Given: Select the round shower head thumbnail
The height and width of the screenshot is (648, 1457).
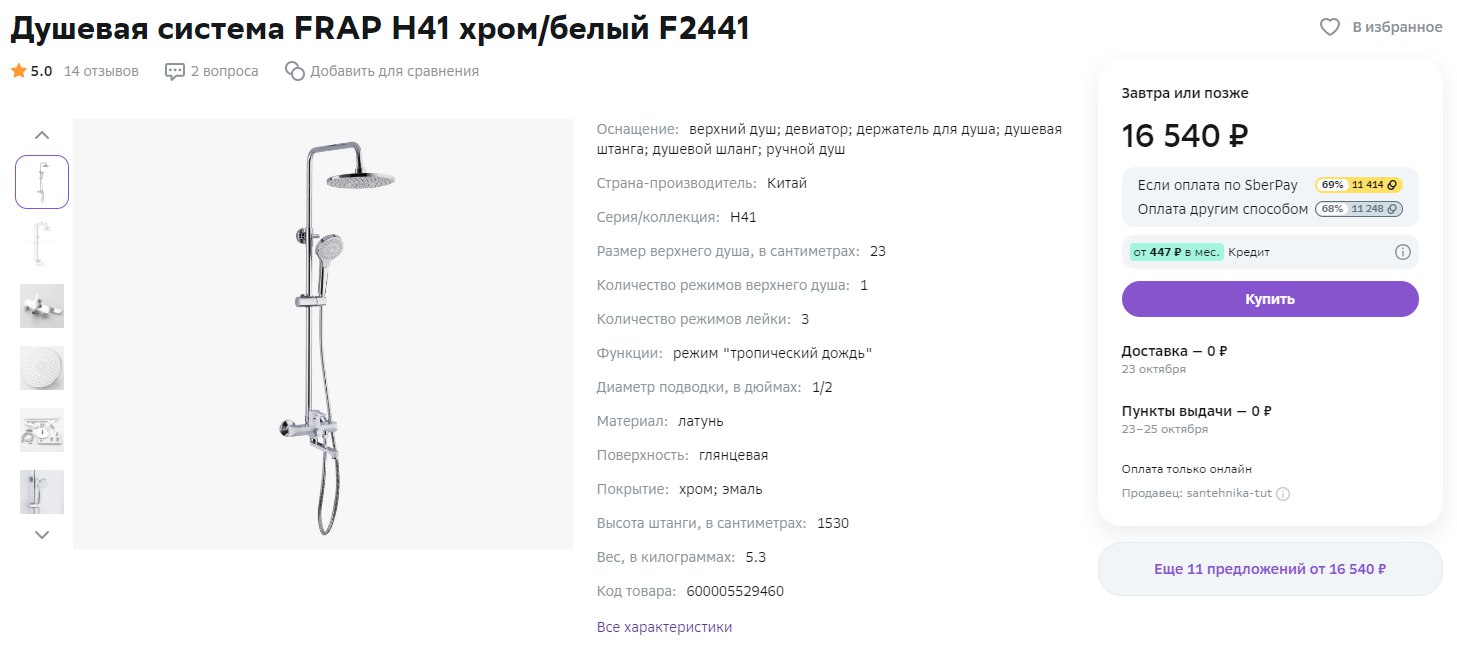Looking at the screenshot, I should tap(42, 368).
